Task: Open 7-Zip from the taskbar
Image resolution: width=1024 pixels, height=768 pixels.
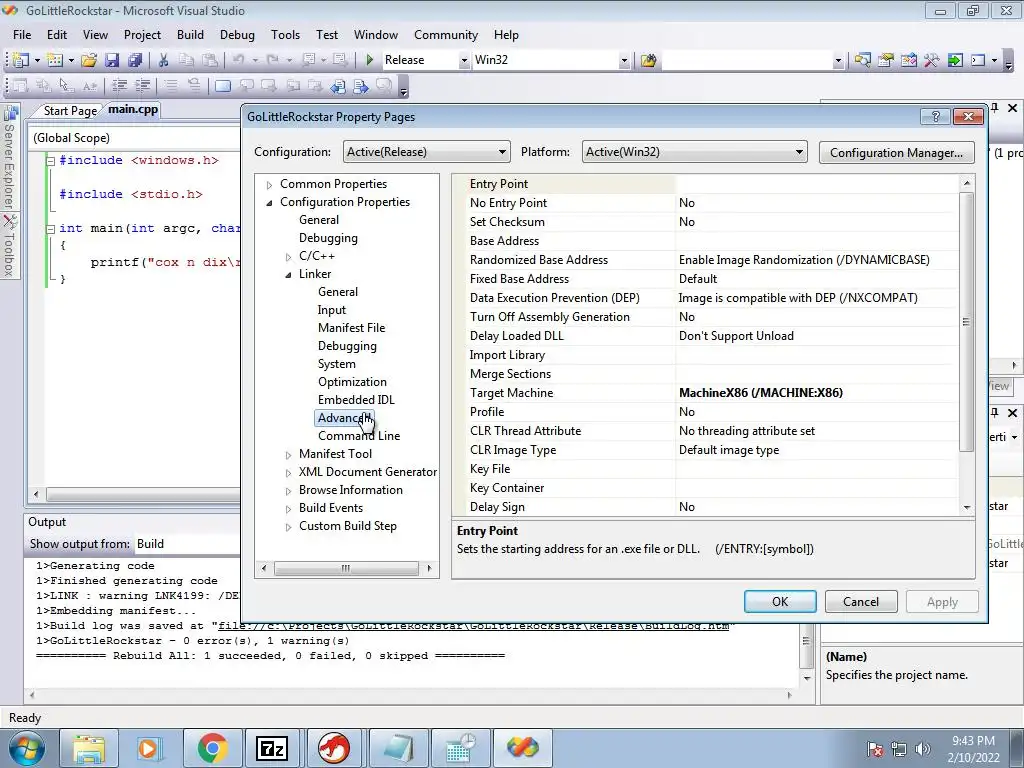Action: tap(272, 748)
